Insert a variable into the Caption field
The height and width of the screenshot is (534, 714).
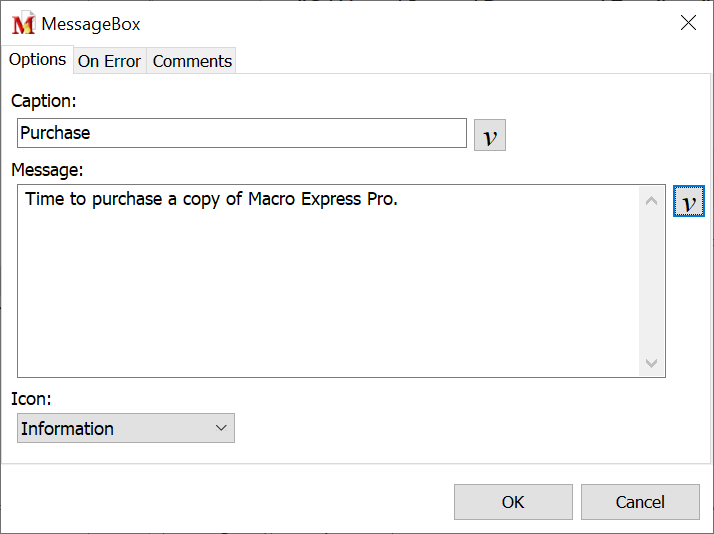(x=490, y=135)
